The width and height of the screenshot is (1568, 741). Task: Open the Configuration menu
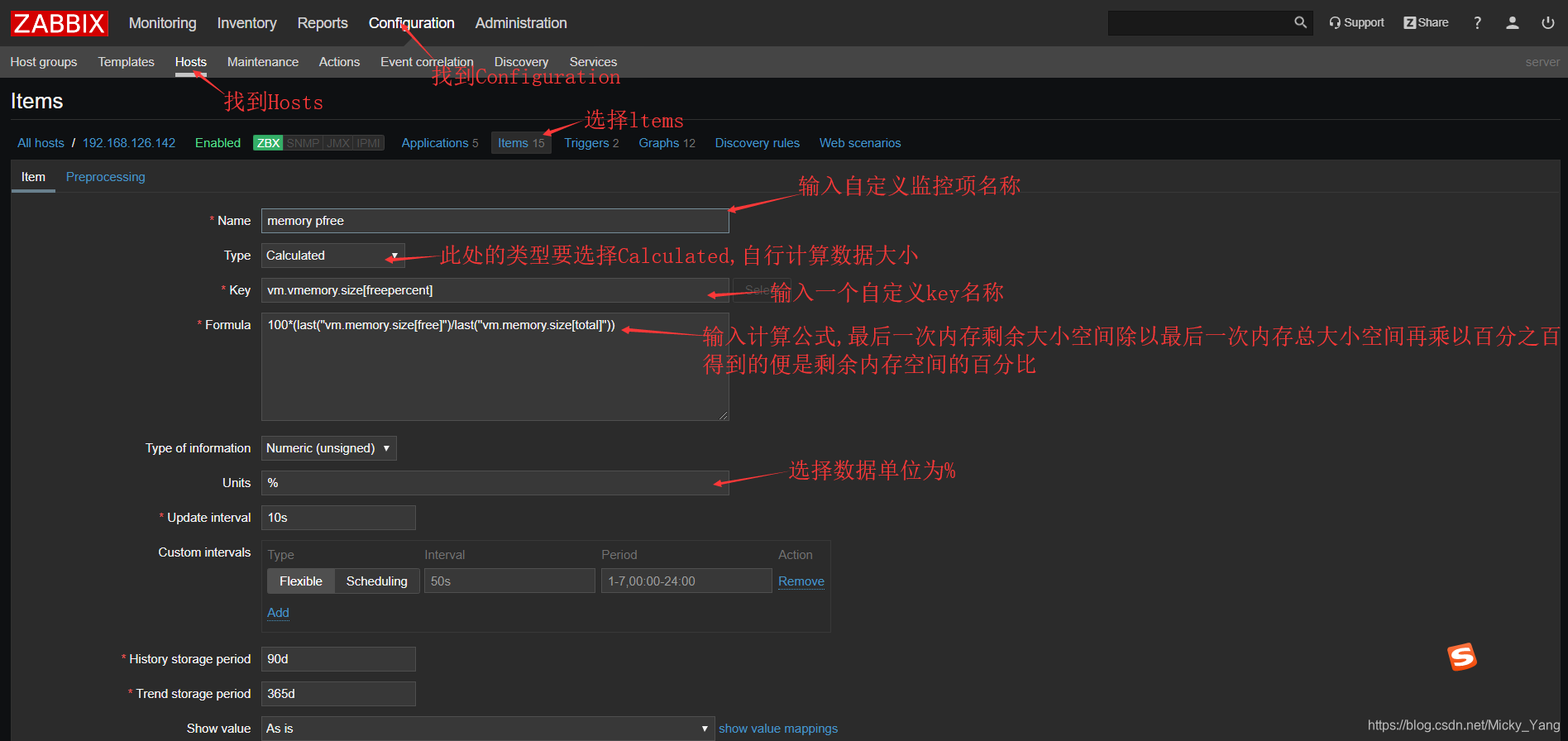coord(412,23)
